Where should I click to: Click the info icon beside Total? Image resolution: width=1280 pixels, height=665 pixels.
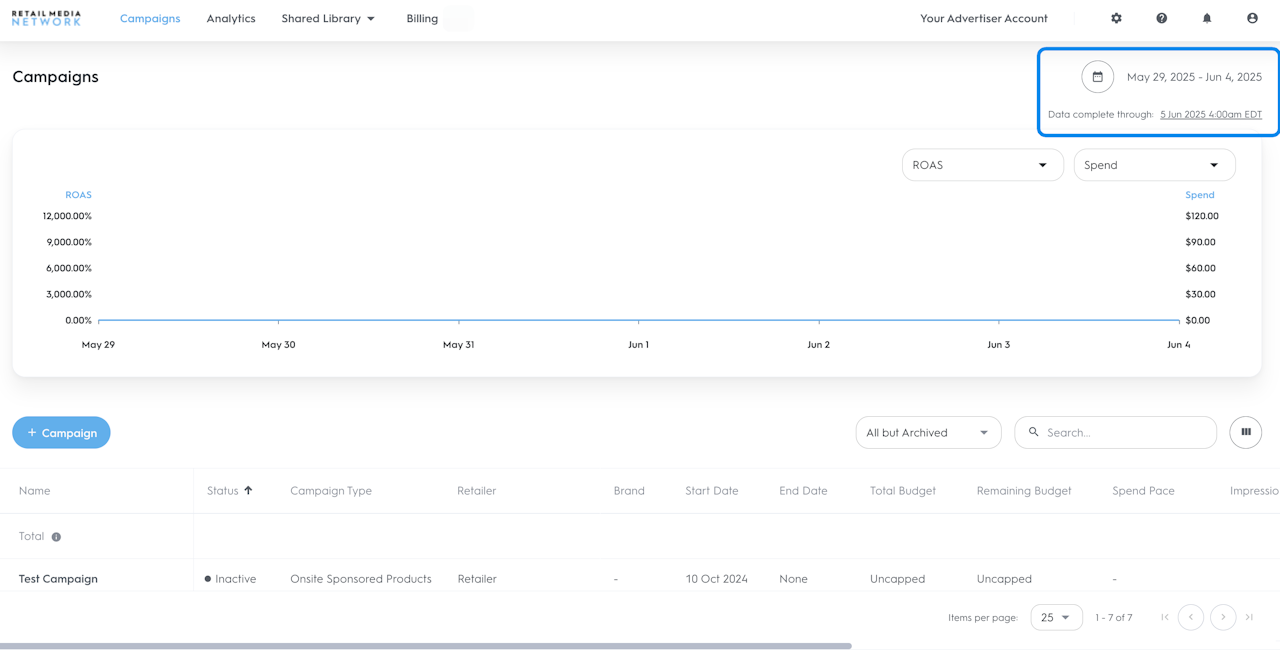click(56, 537)
